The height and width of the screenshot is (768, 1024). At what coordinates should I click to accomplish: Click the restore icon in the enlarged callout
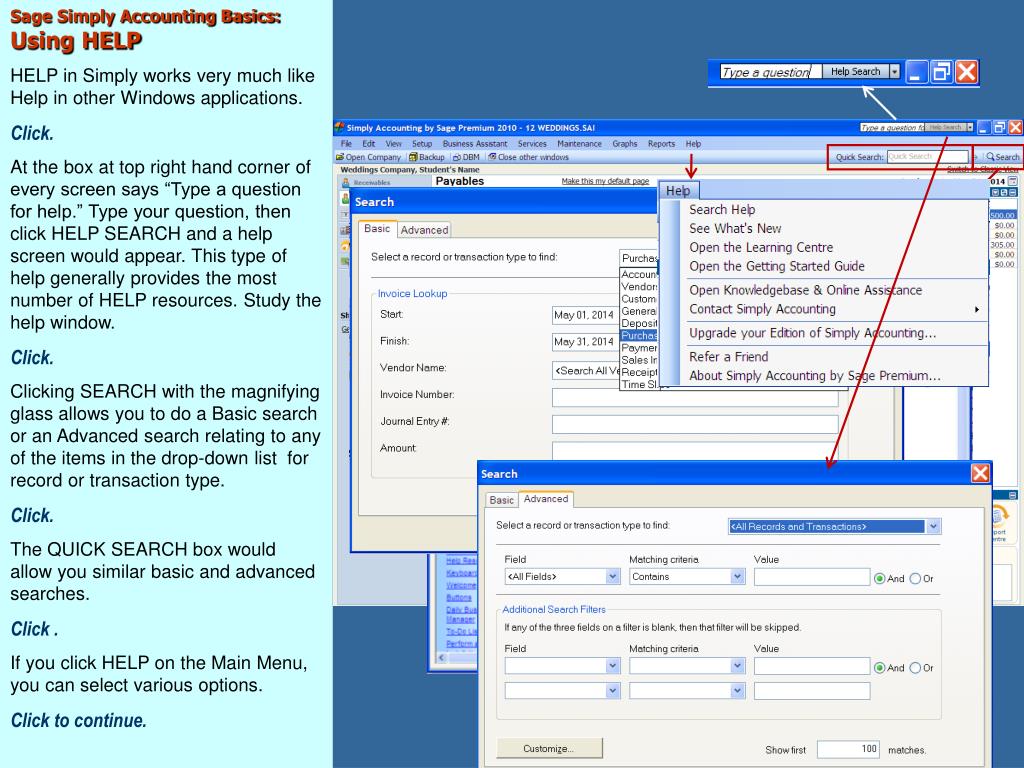point(941,71)
